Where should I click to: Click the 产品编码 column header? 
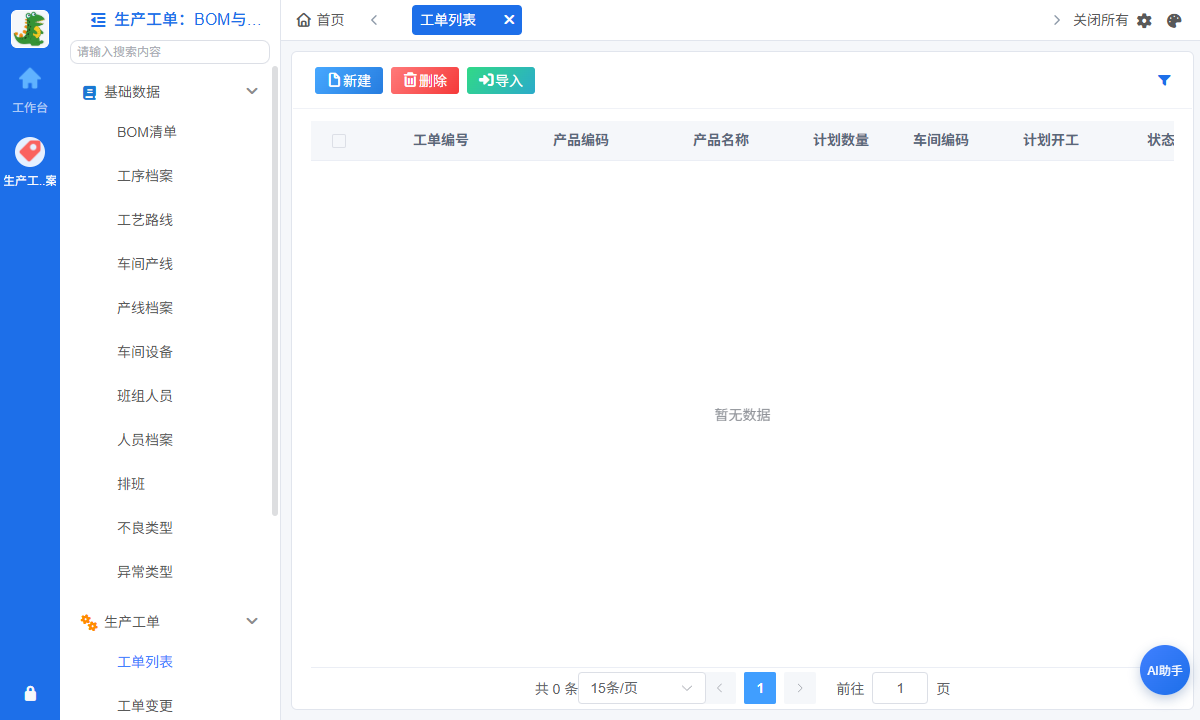click(581, 141)
